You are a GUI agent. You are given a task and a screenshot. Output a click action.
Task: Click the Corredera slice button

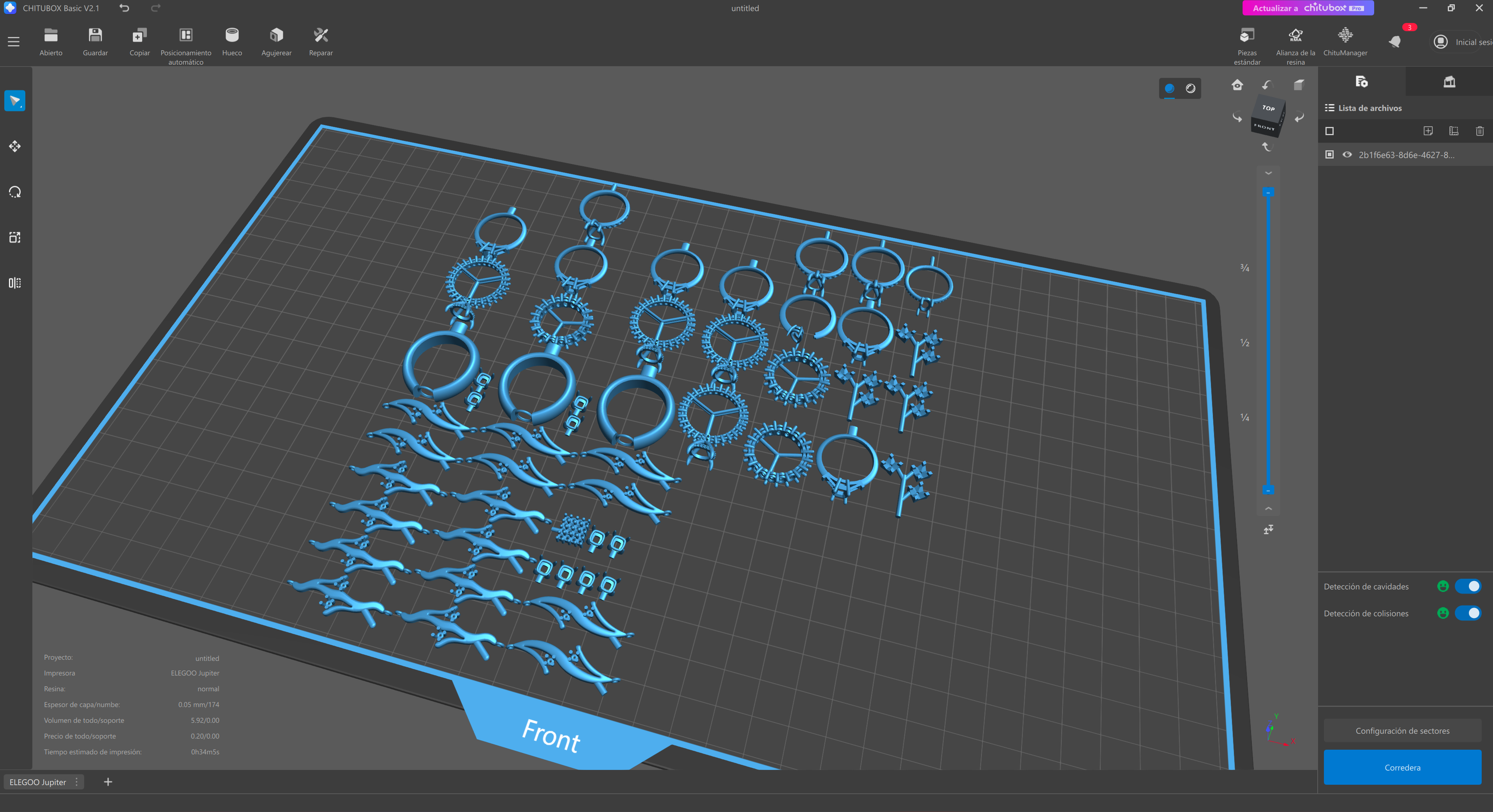tap(1402, 767)
